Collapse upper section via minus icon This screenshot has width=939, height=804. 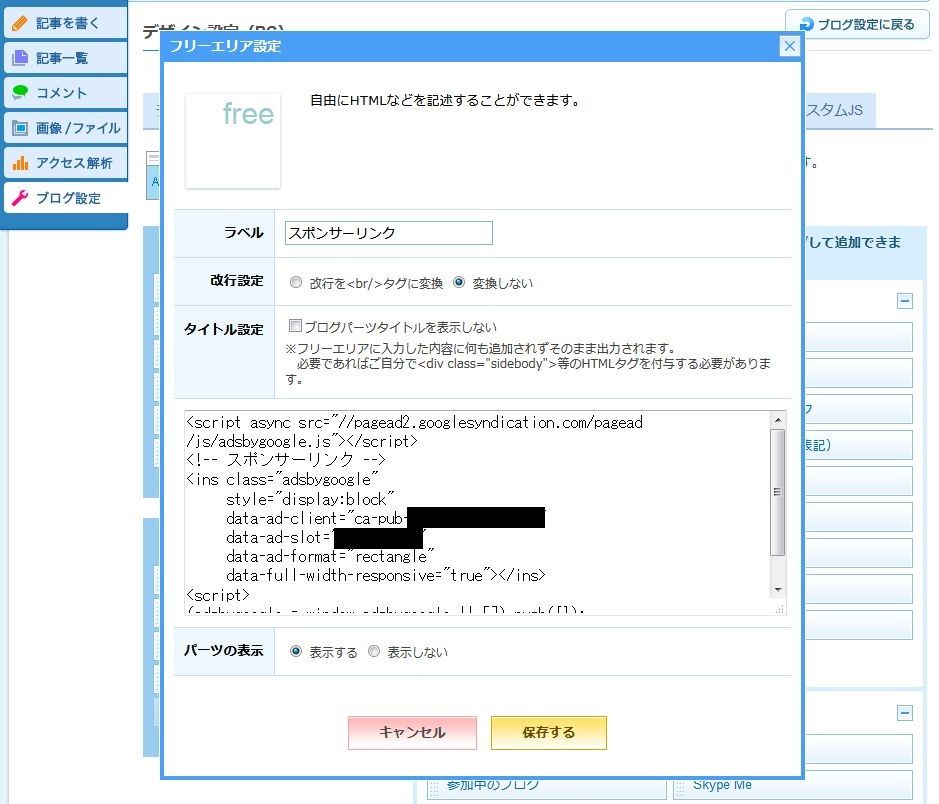click(x=905, y=301)
